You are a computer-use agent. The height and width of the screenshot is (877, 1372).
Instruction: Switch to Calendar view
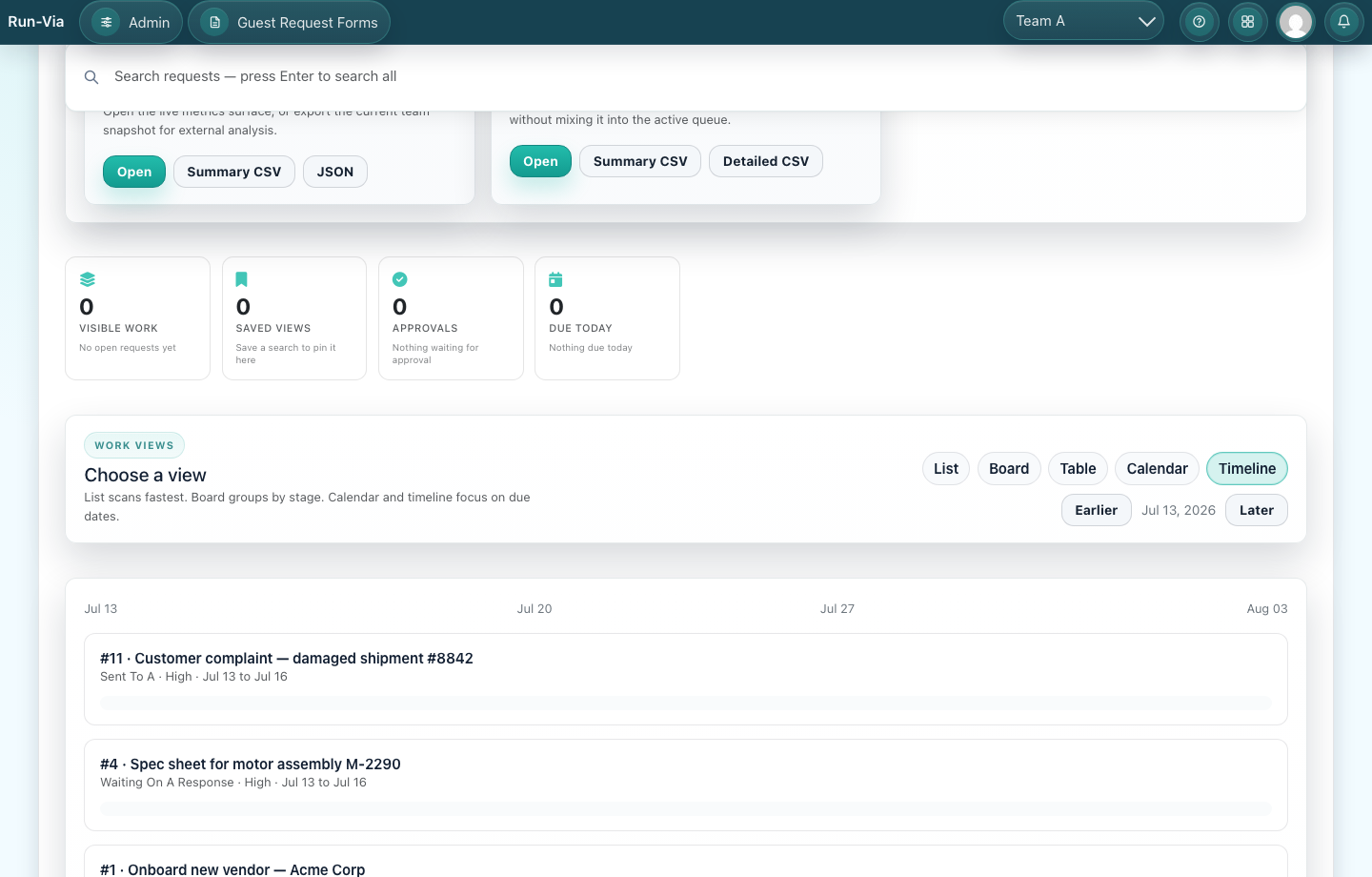1158,468
